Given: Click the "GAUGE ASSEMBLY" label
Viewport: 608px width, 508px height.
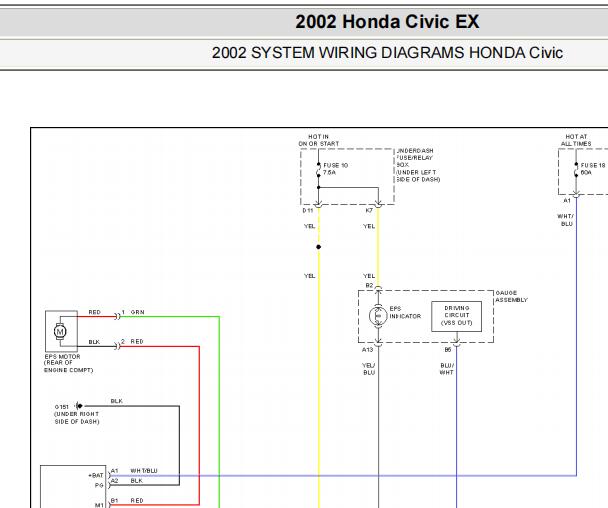Looking at the screenshot, I should (511, 296).
